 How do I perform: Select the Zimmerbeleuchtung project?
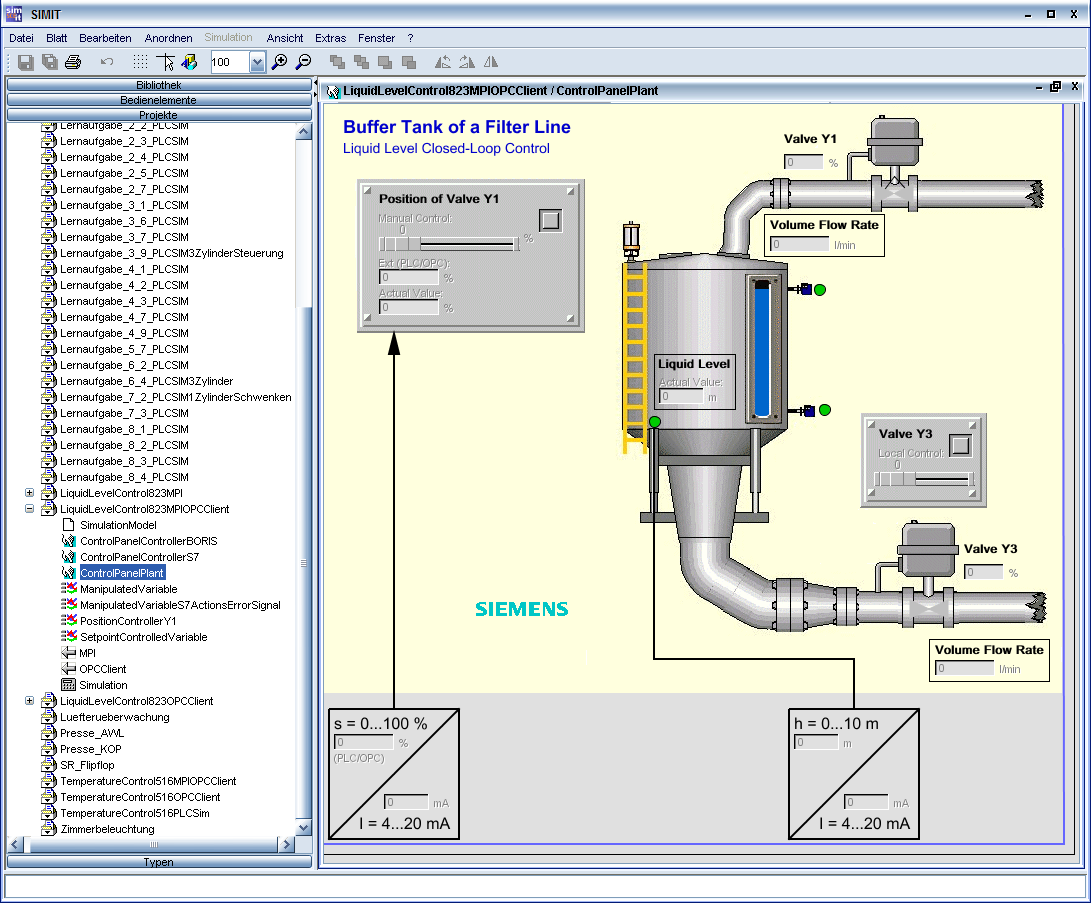[107, 829]
